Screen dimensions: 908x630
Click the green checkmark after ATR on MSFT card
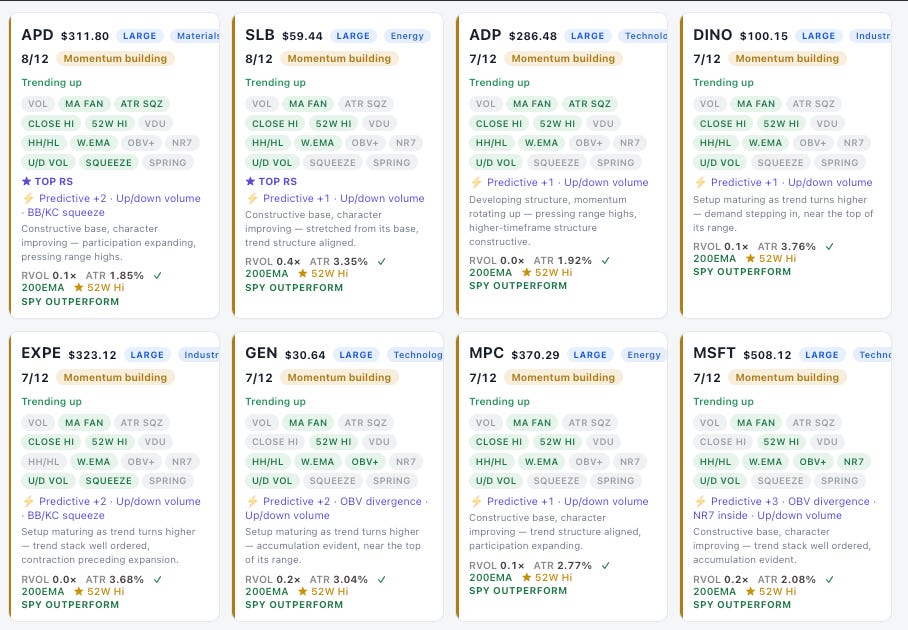[829, 580]
